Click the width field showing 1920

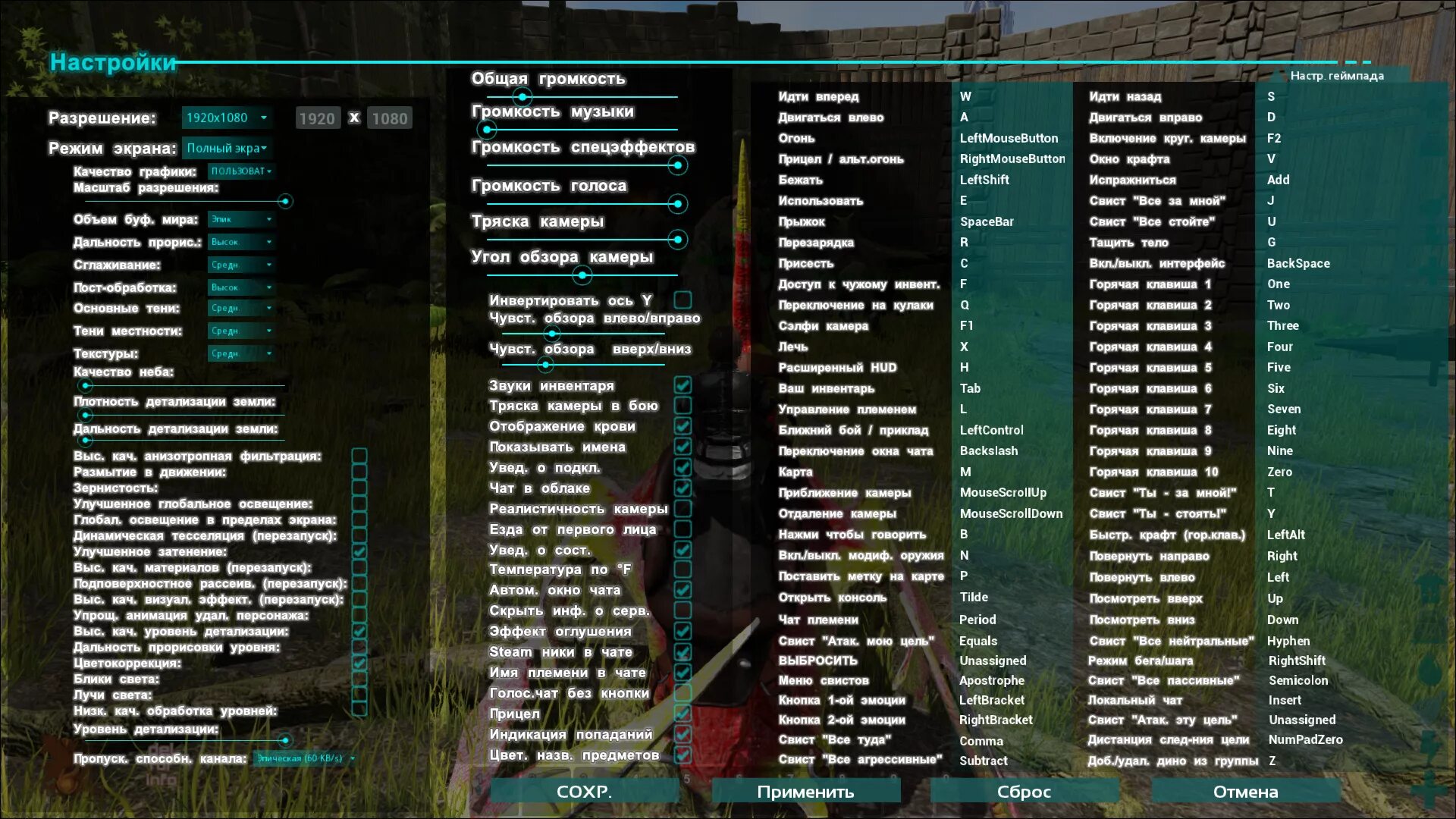pos(317,118)
